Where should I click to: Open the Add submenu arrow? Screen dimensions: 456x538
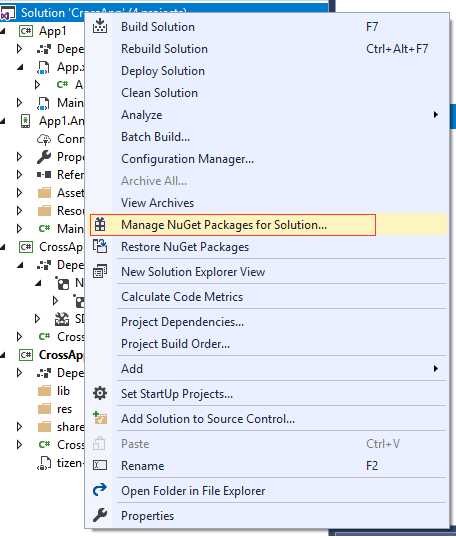[x=435, y=369]
